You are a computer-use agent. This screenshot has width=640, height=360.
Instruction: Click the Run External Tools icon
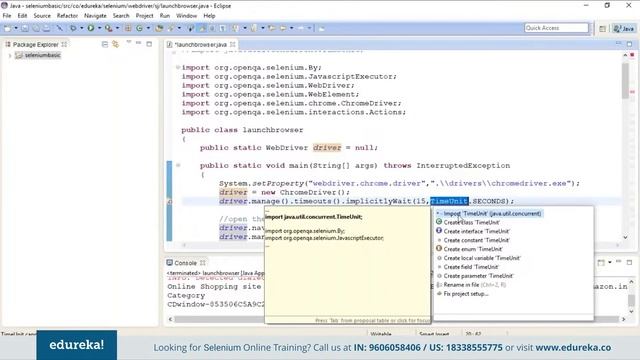(108, 28)
